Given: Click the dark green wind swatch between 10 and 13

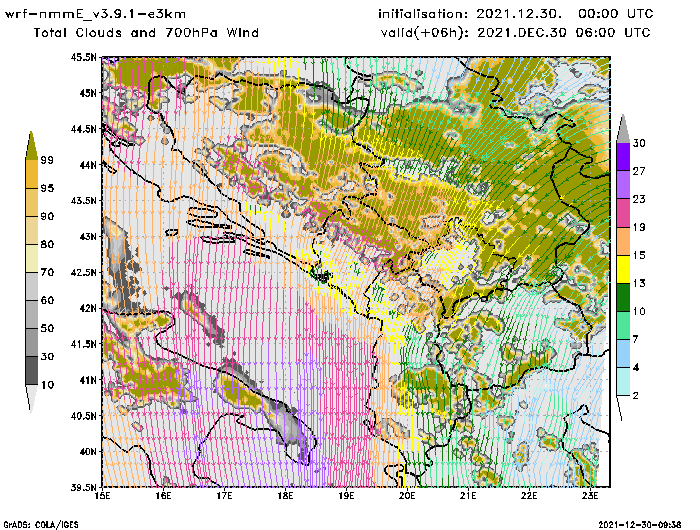Looking at the screenshot, I should 623,297.
